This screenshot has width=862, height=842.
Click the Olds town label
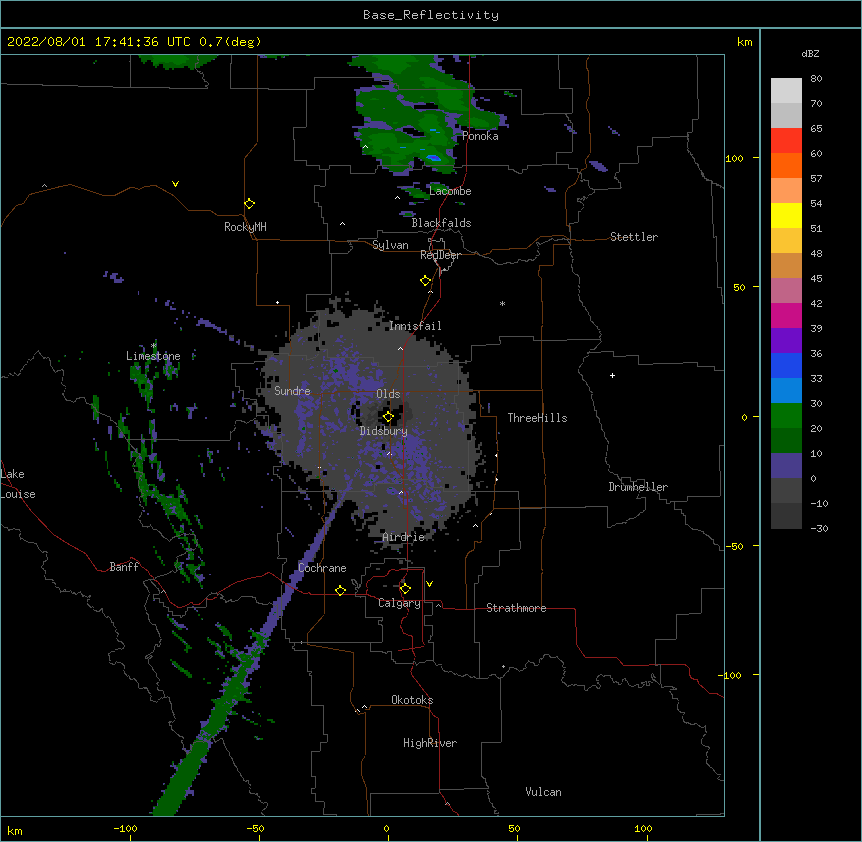coord(388,394)
